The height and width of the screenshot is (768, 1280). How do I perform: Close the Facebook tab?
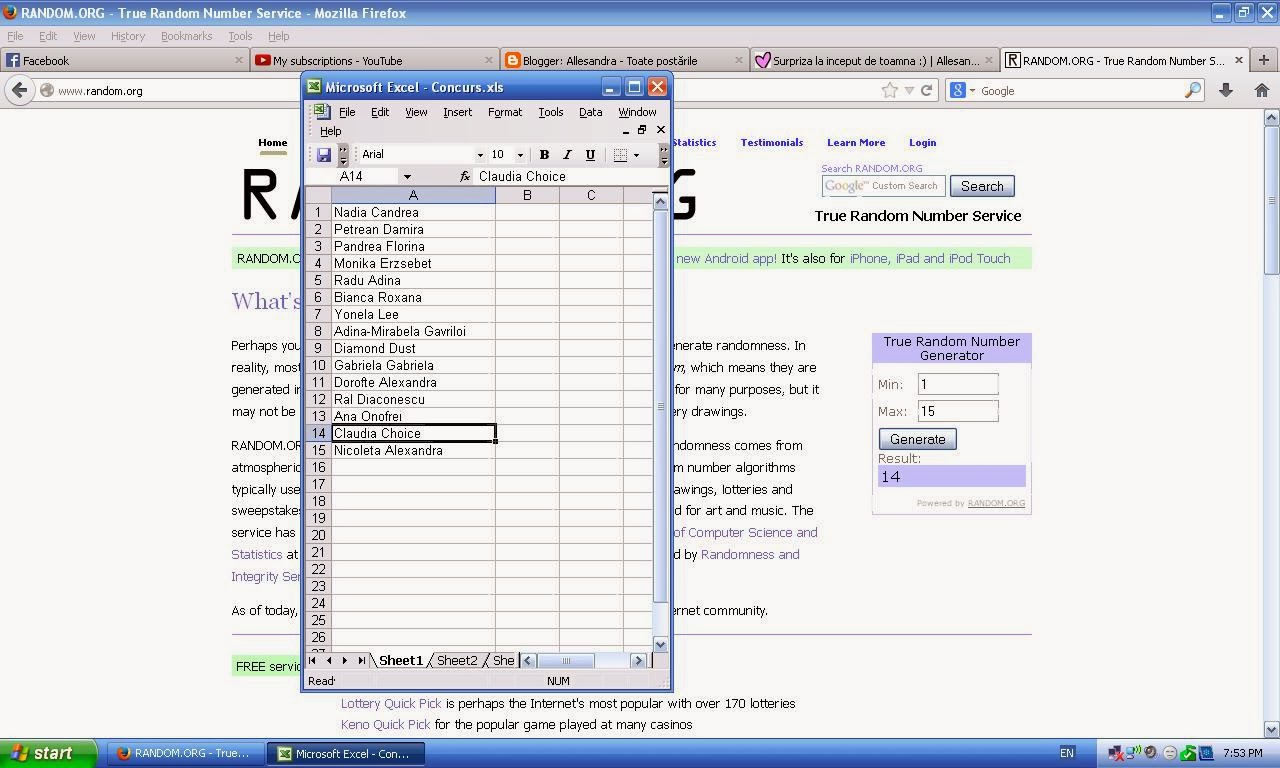239,60
